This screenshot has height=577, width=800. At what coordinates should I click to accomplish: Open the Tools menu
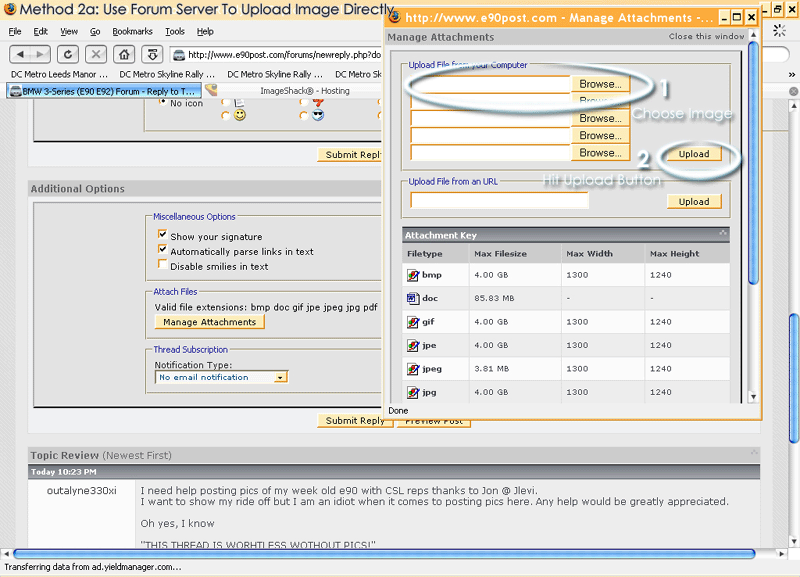tap(174, 32)
